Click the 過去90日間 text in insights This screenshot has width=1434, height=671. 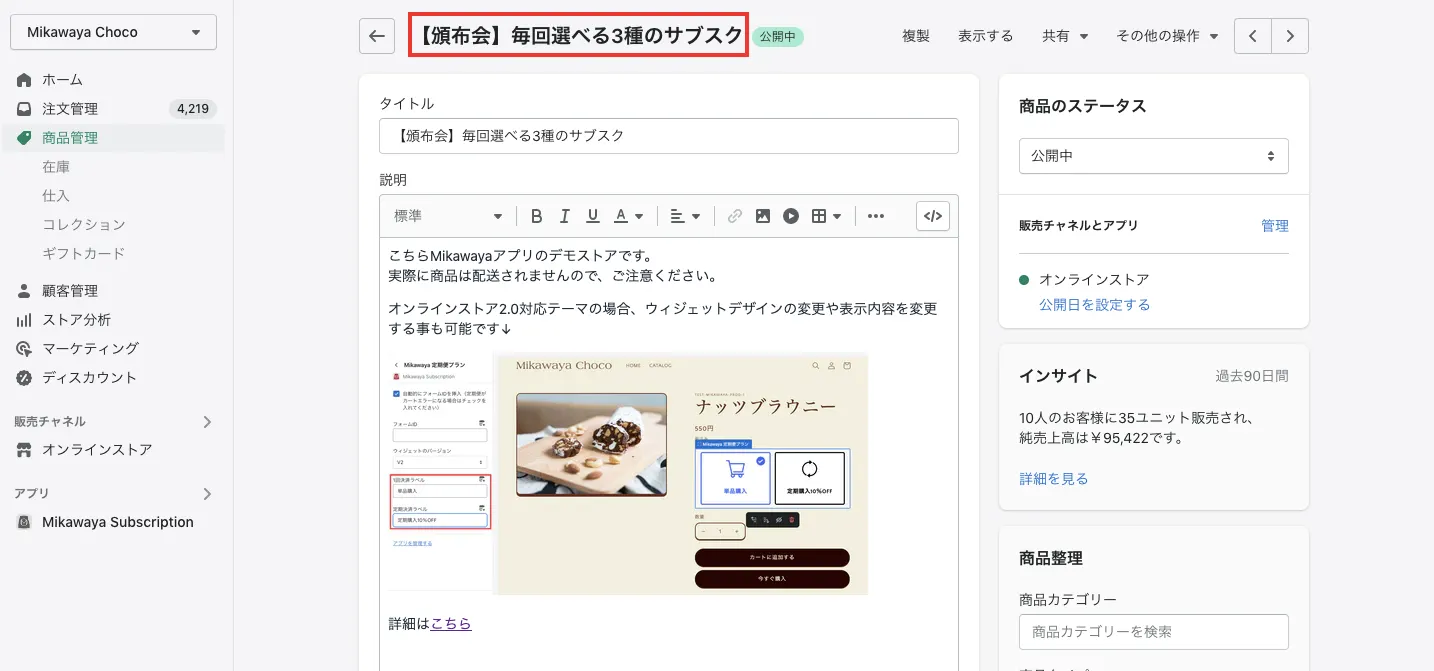tap(1252, 376)
